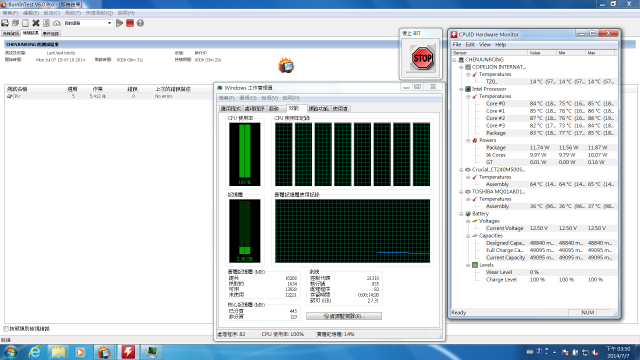Switch to the 應用程式 tab in Task Manager

pyautogui.click(x=231, y=109)
